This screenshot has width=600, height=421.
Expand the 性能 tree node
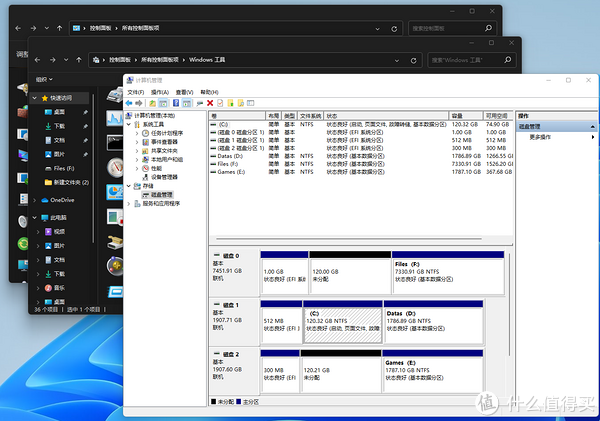[137, 168]
